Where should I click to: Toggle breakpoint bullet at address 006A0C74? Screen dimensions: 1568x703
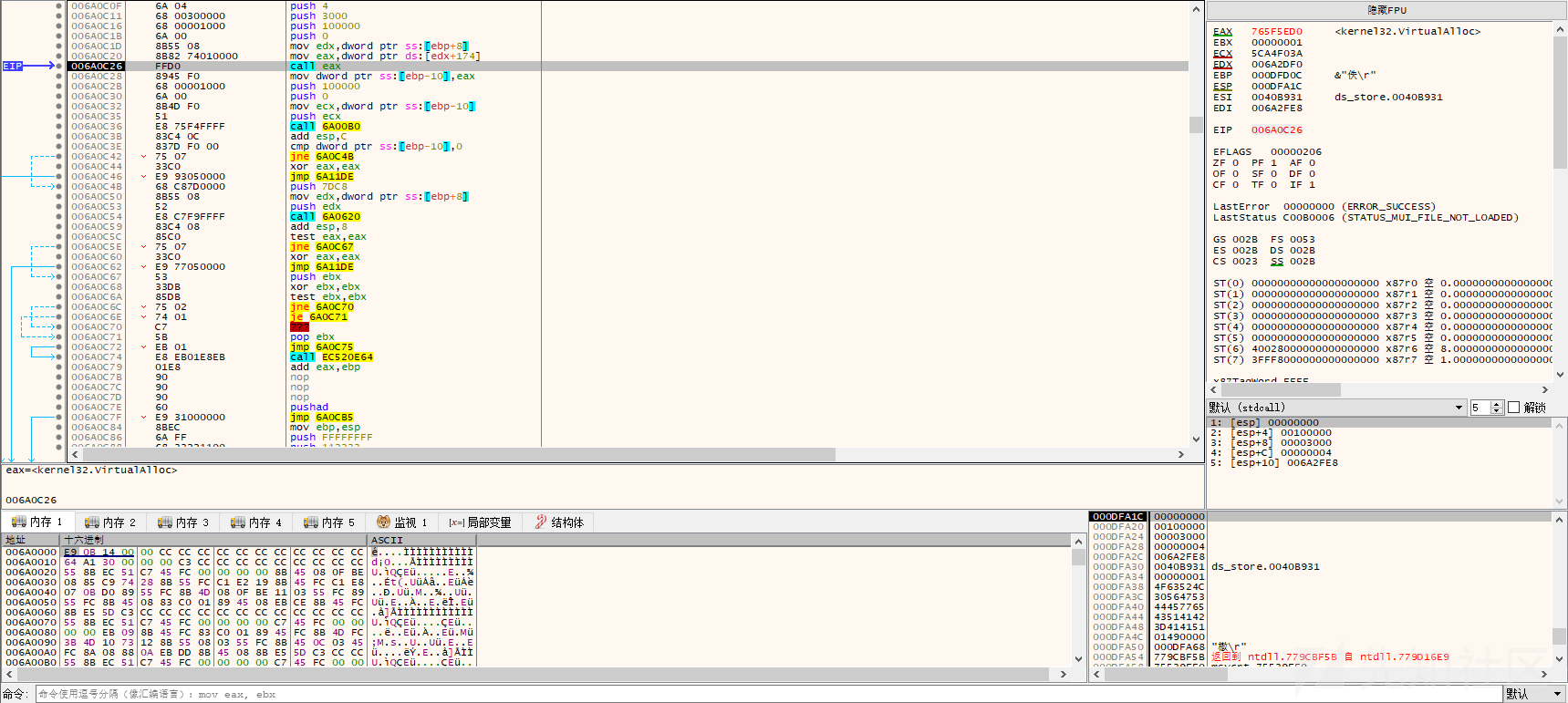click(59, 357)
